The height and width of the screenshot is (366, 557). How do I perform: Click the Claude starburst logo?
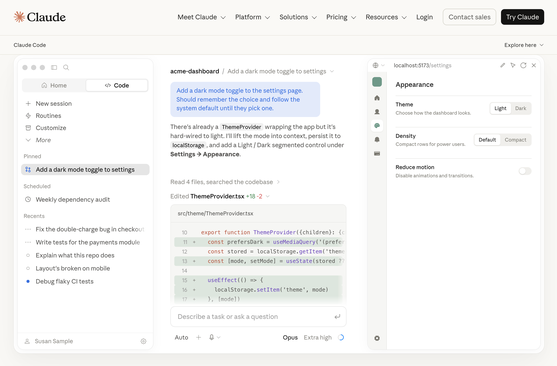point(19,17)
